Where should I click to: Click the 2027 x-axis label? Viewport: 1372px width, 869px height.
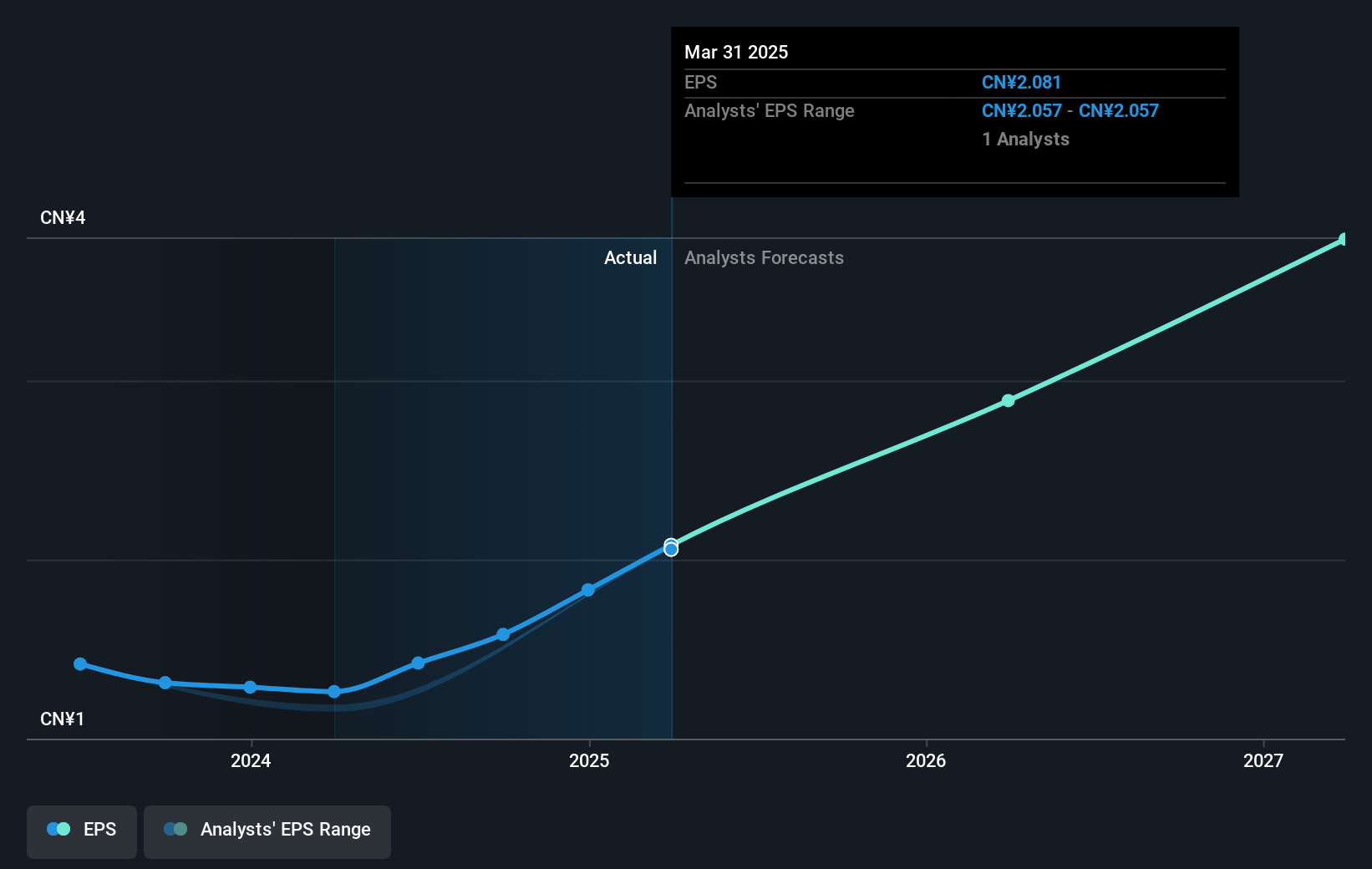(x=1263, y=760)
